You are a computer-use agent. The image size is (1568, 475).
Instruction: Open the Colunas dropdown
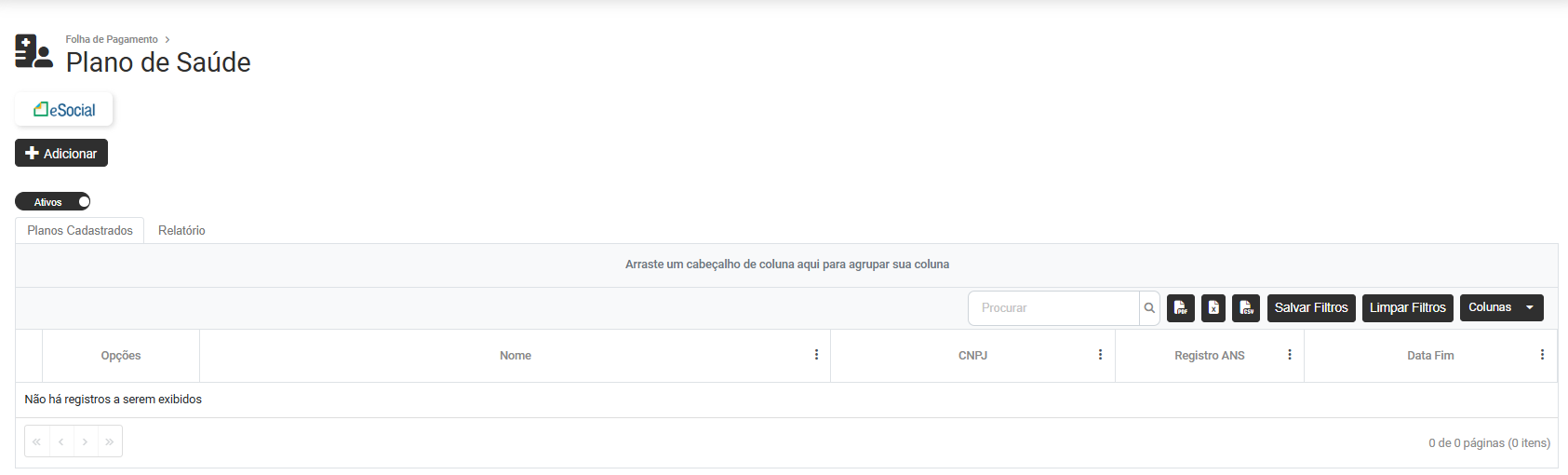(x=1501, y=307)
